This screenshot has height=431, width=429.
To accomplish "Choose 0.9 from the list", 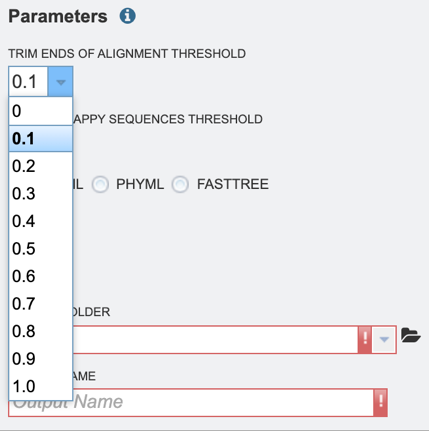I will (x=41, y=359).
